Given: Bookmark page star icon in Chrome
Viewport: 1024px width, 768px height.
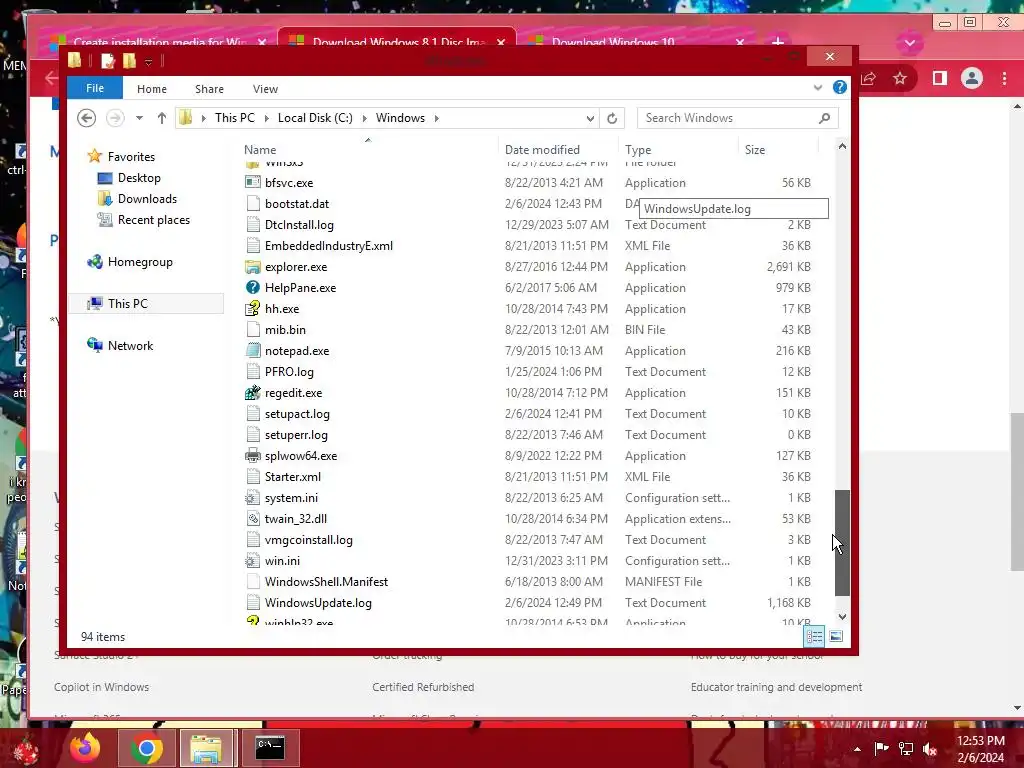Looking at the screenshot, I should 900,78.
